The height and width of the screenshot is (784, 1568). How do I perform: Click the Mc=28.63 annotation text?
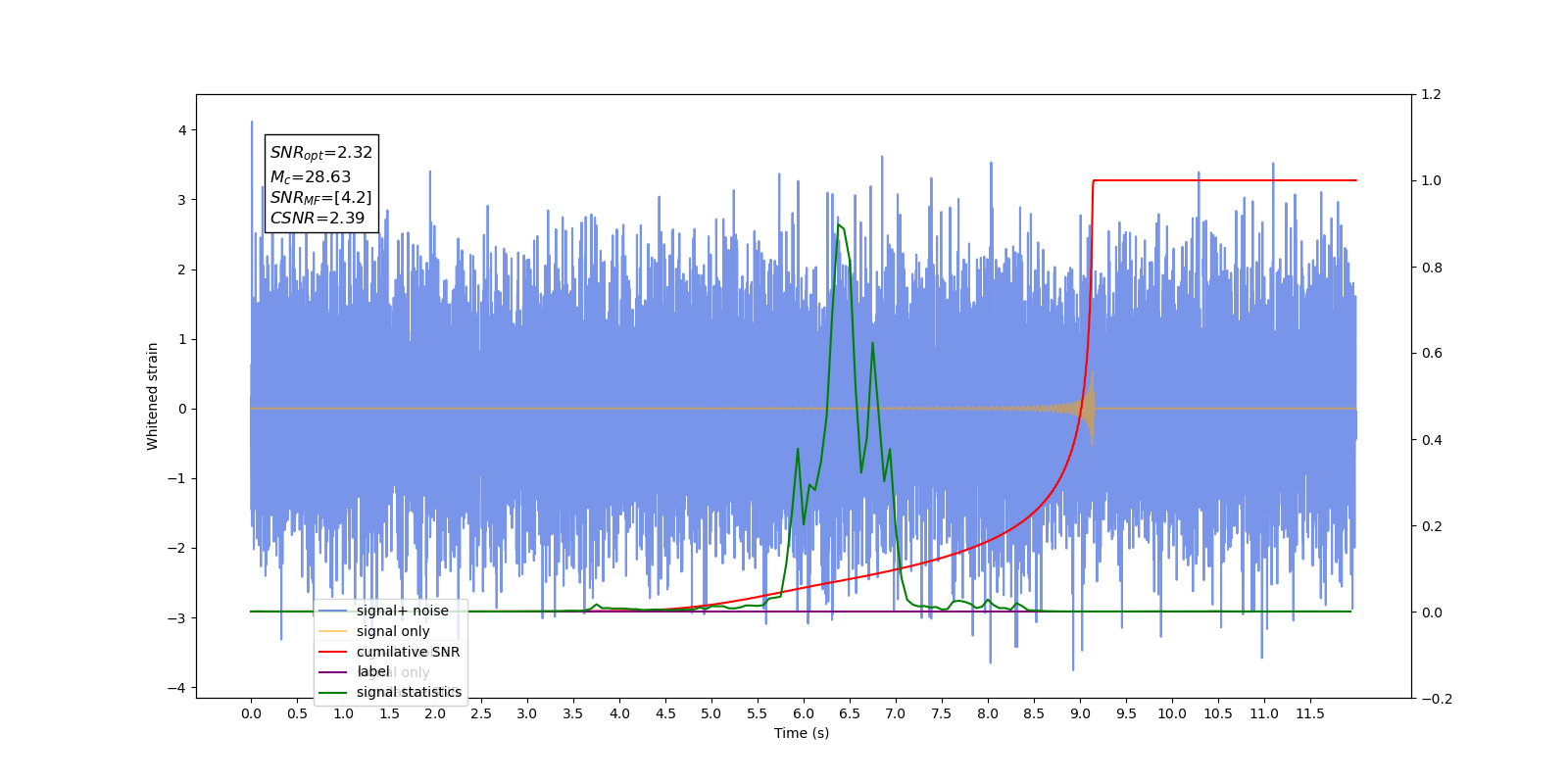[311, 177]
